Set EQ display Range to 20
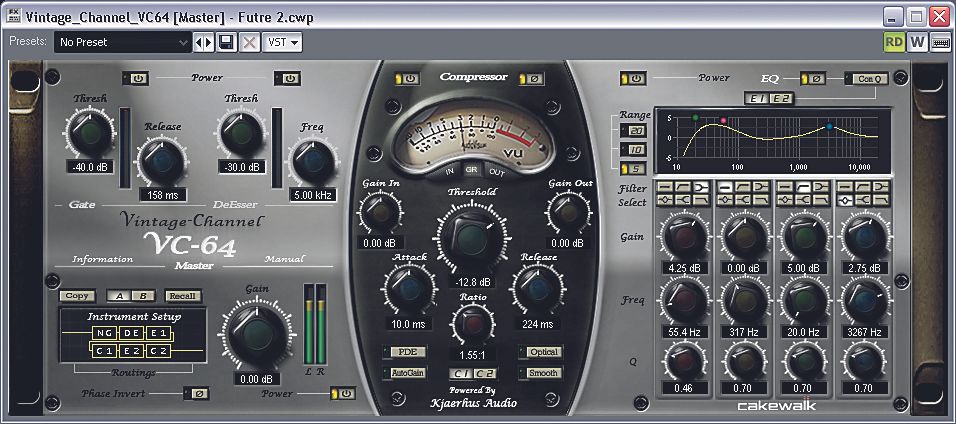Screen dimensions: 956x424 pos(633,130)
